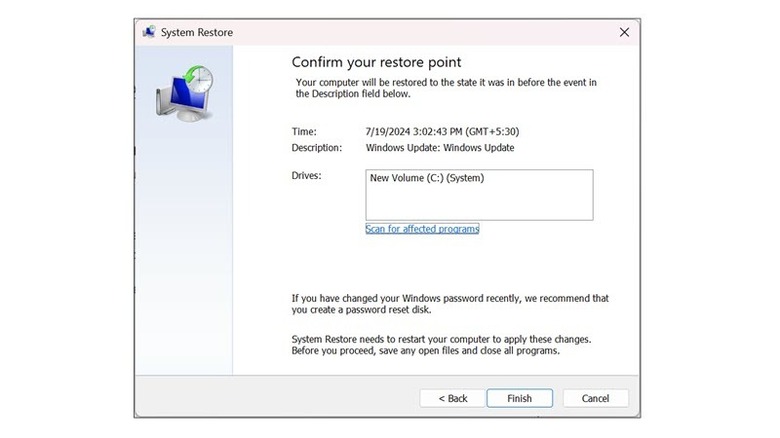Click the Description: label

pos(317,148)
